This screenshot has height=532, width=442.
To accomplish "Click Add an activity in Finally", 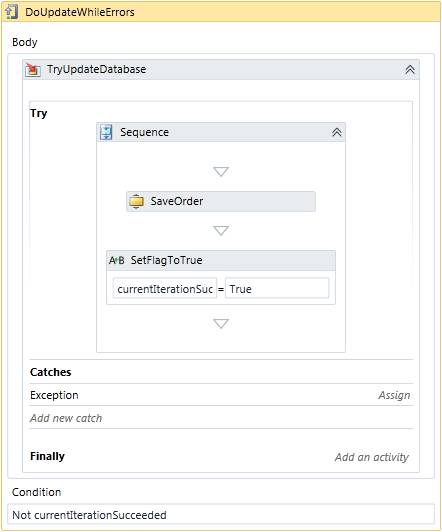I will point(372,457).
